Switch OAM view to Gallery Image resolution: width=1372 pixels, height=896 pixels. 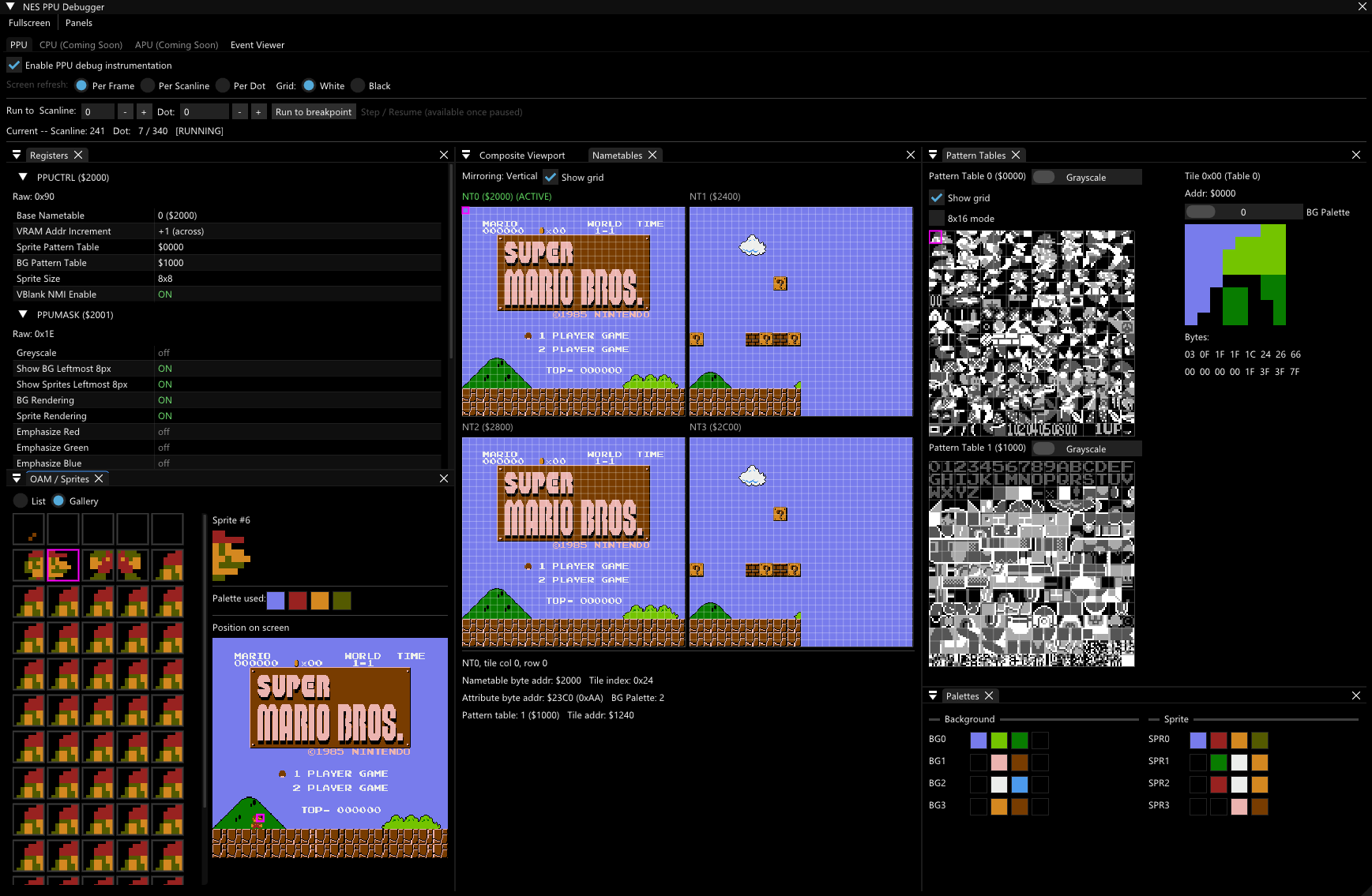(58, 501)
